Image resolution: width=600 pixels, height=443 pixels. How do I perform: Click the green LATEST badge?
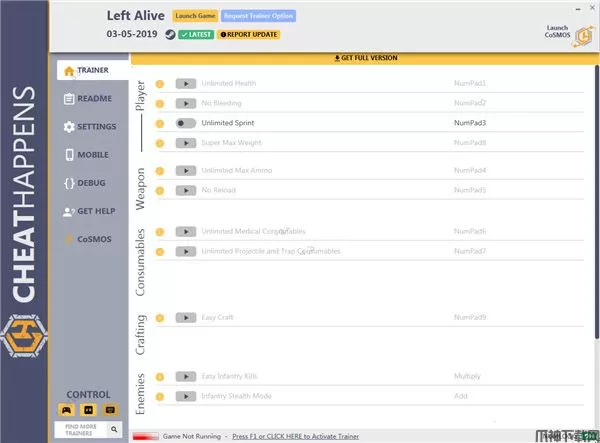tap(196, 34)
